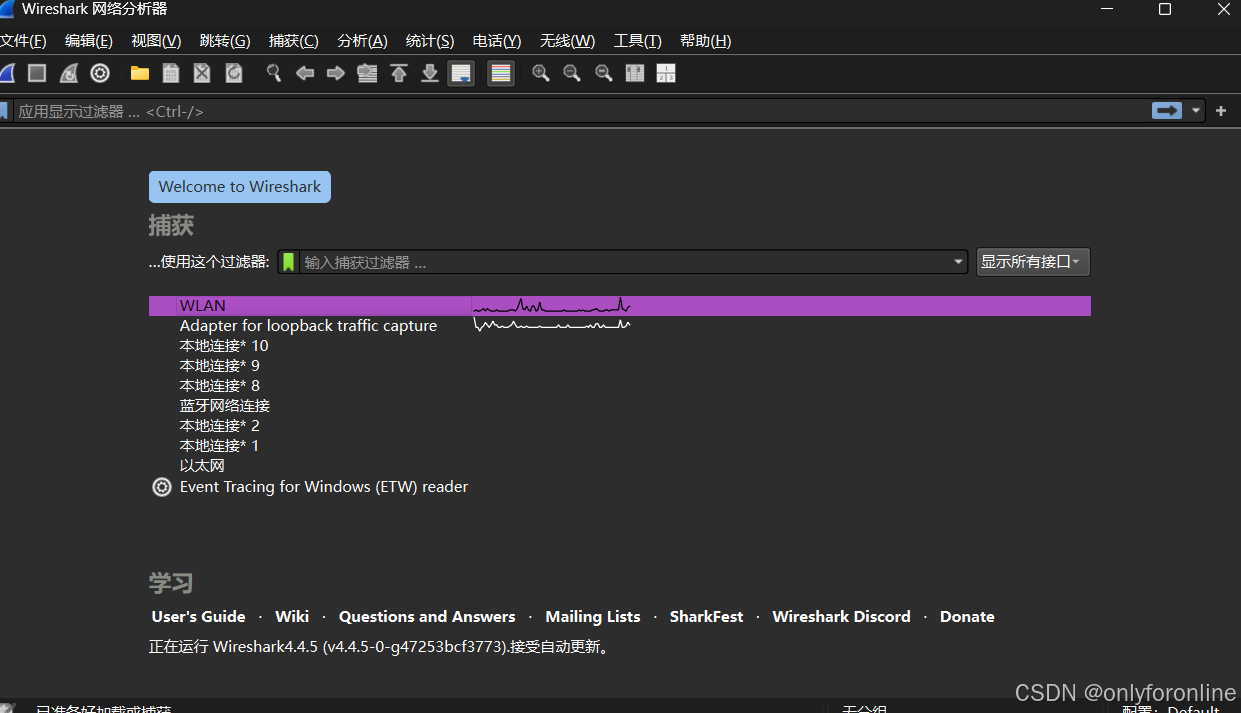Open the 统计(S) menu
Screen dimensions: 1241x713
[x=430, y=41]
